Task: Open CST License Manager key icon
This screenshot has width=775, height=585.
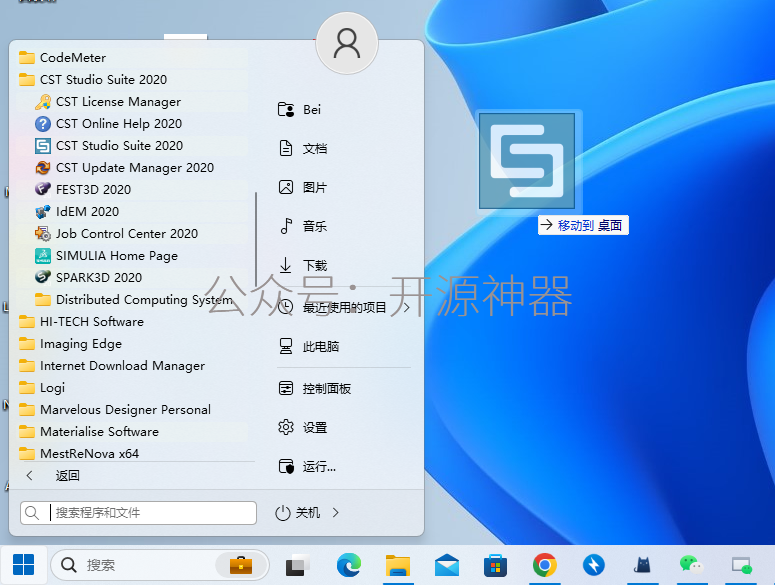Action: click(43, 102)
